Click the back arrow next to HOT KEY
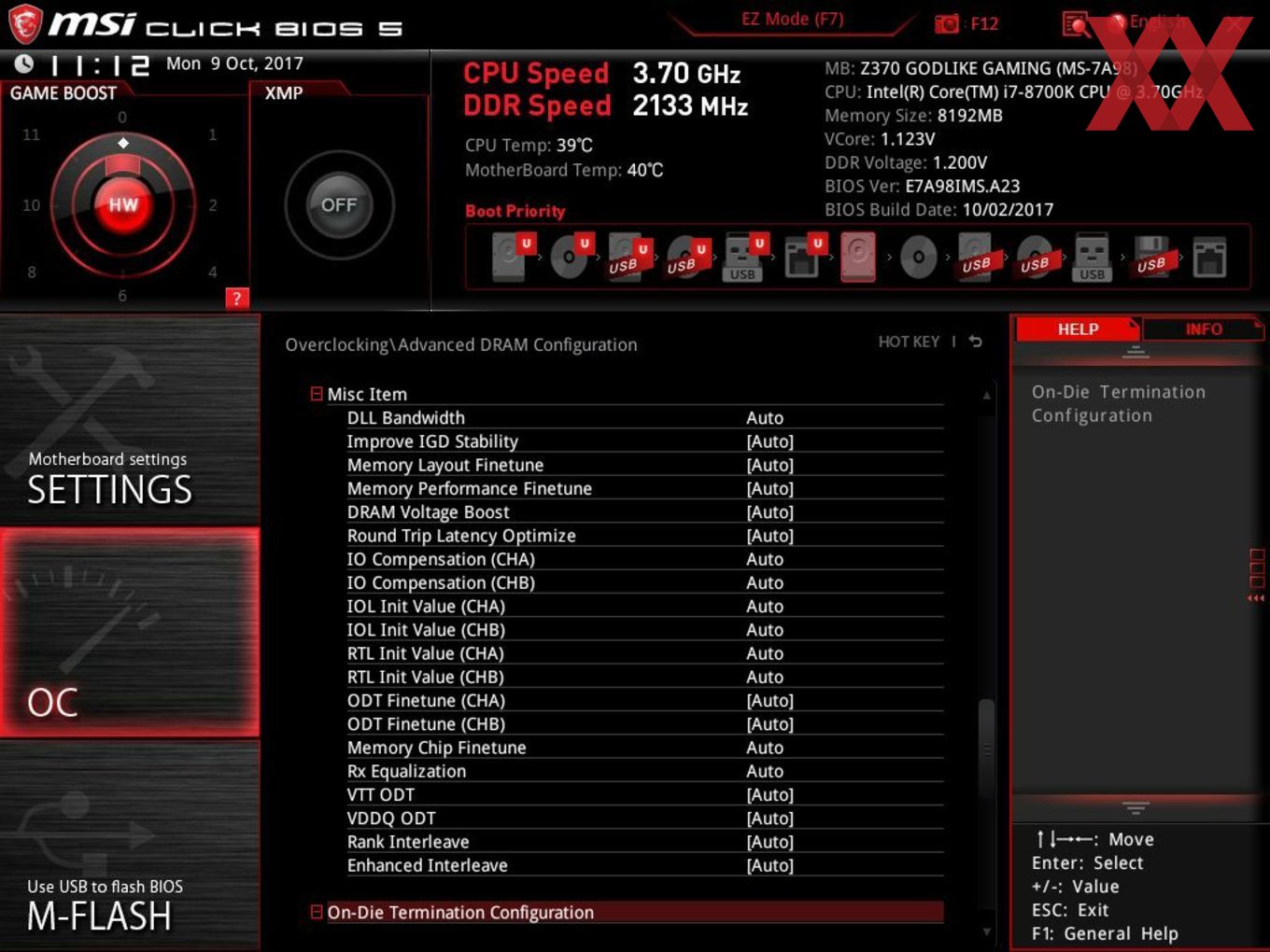Screen dimensions: 1270x952 point(976,342)
